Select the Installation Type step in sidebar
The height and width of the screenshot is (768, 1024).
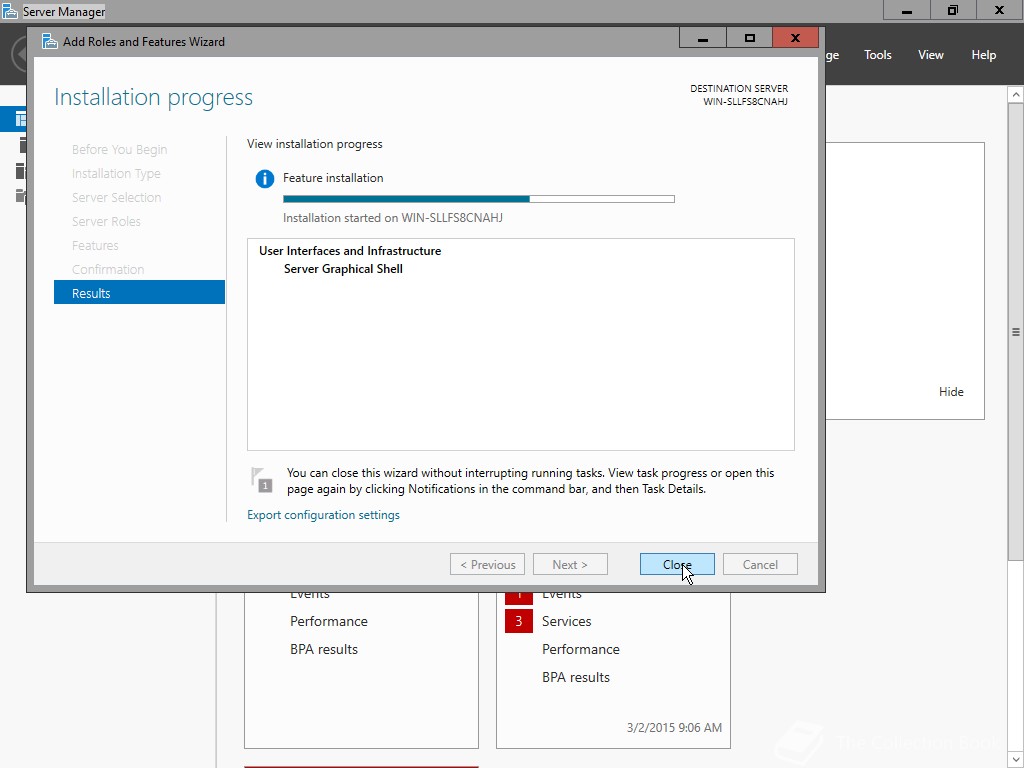pos(116,173)
